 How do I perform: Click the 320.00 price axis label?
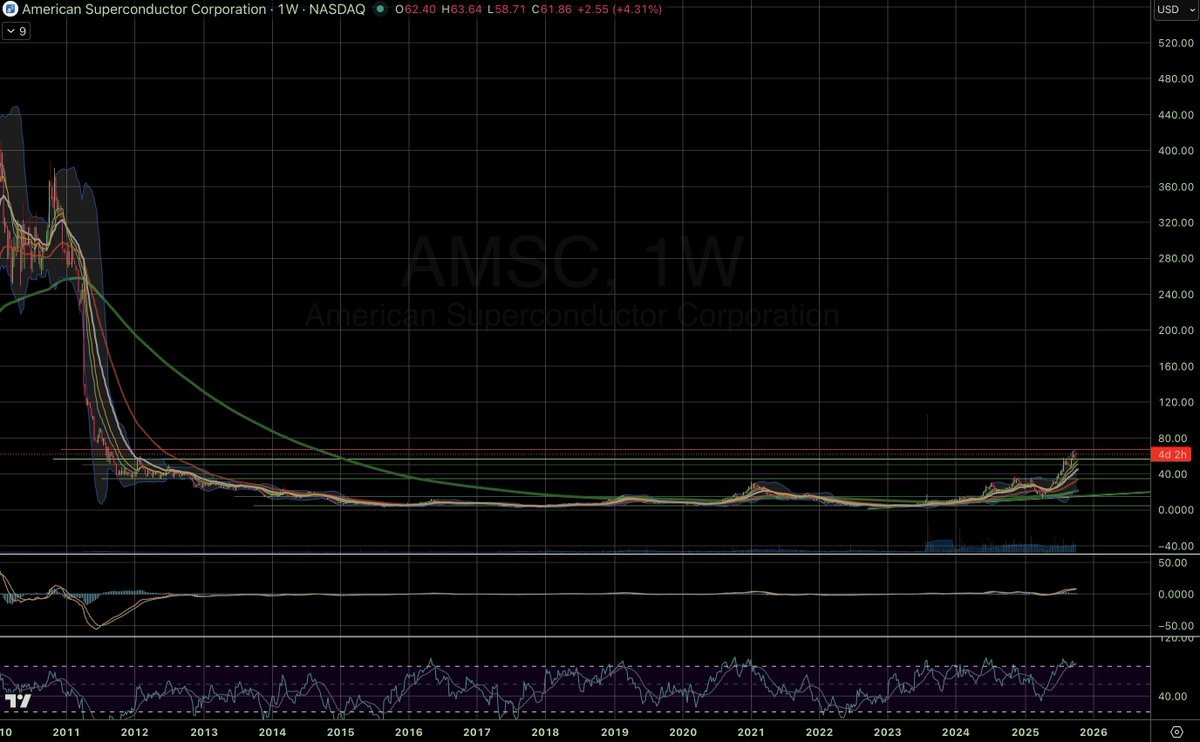[x=1176, y=223]
